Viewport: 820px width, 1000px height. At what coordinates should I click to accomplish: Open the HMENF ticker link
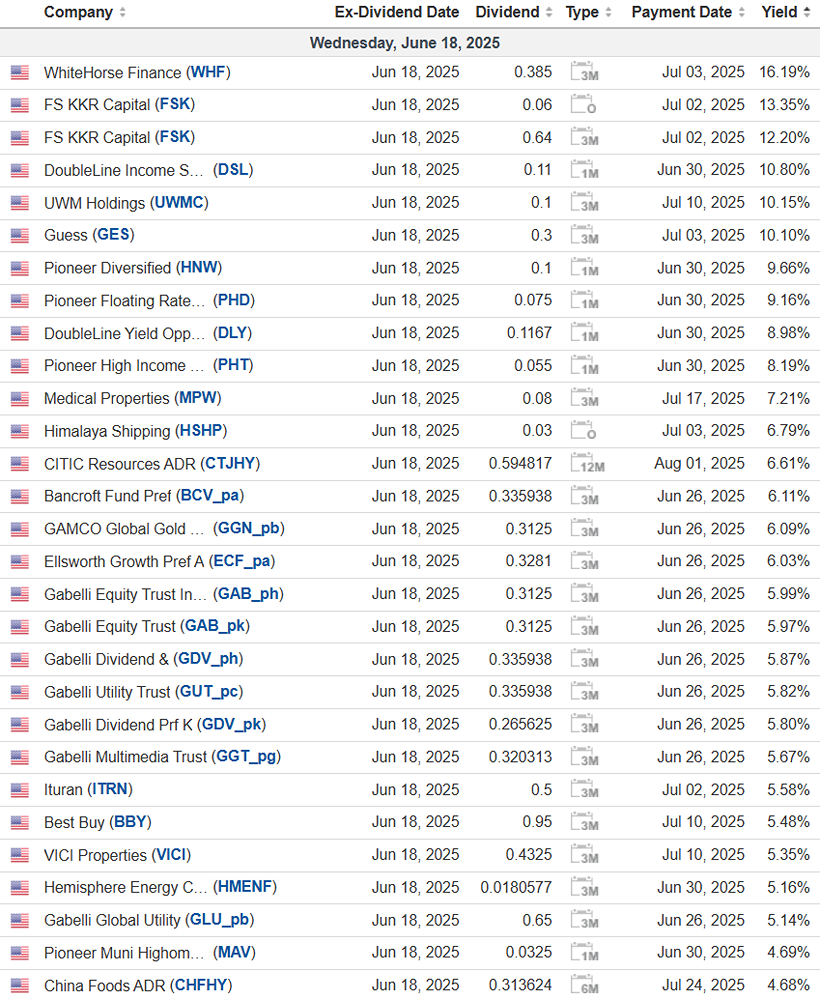point(245,888)
